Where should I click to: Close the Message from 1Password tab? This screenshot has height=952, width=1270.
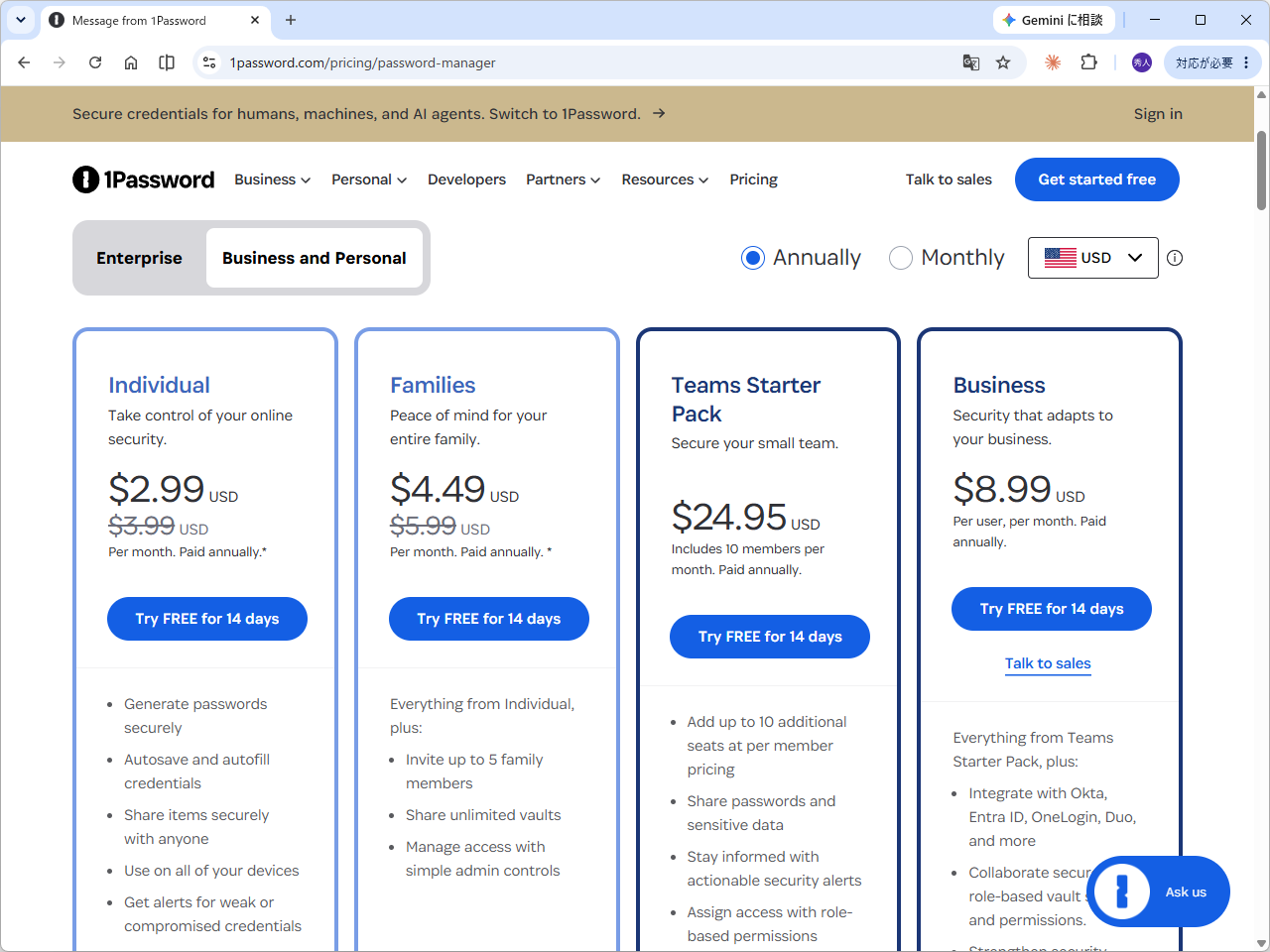click(255, 20)
